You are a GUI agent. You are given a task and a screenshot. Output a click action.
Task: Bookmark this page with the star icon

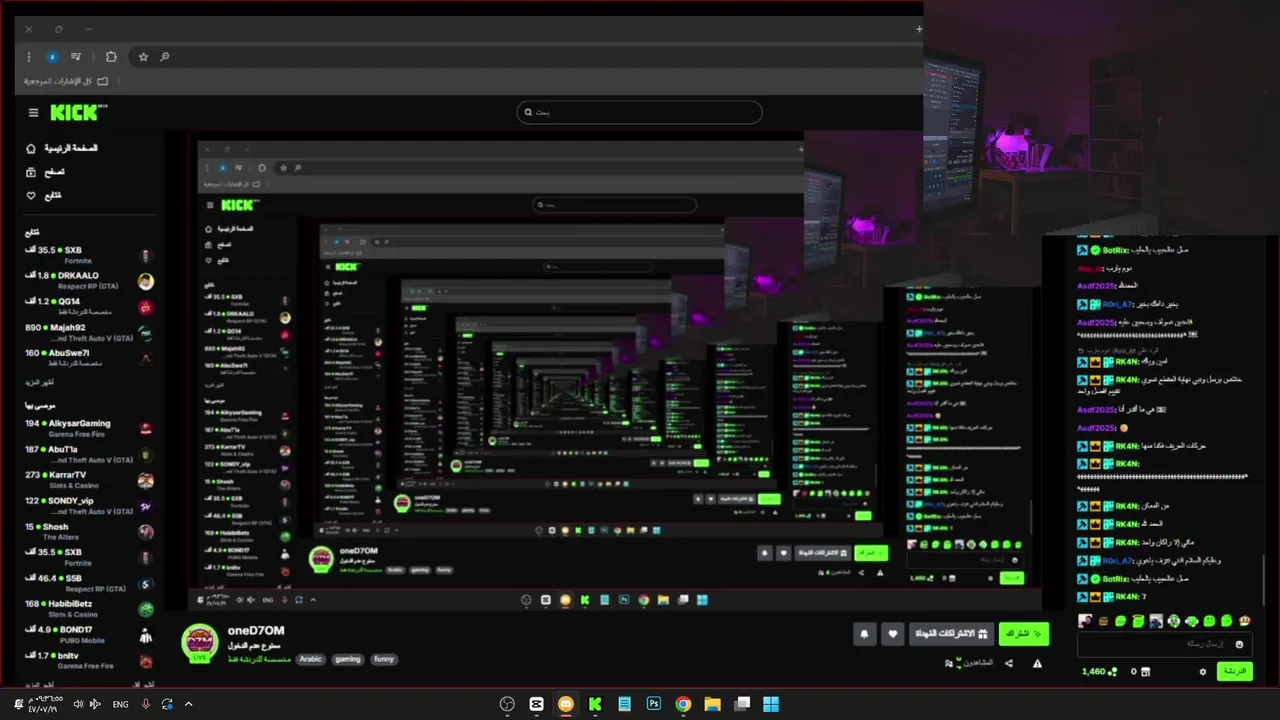click(x=143, y=57)
